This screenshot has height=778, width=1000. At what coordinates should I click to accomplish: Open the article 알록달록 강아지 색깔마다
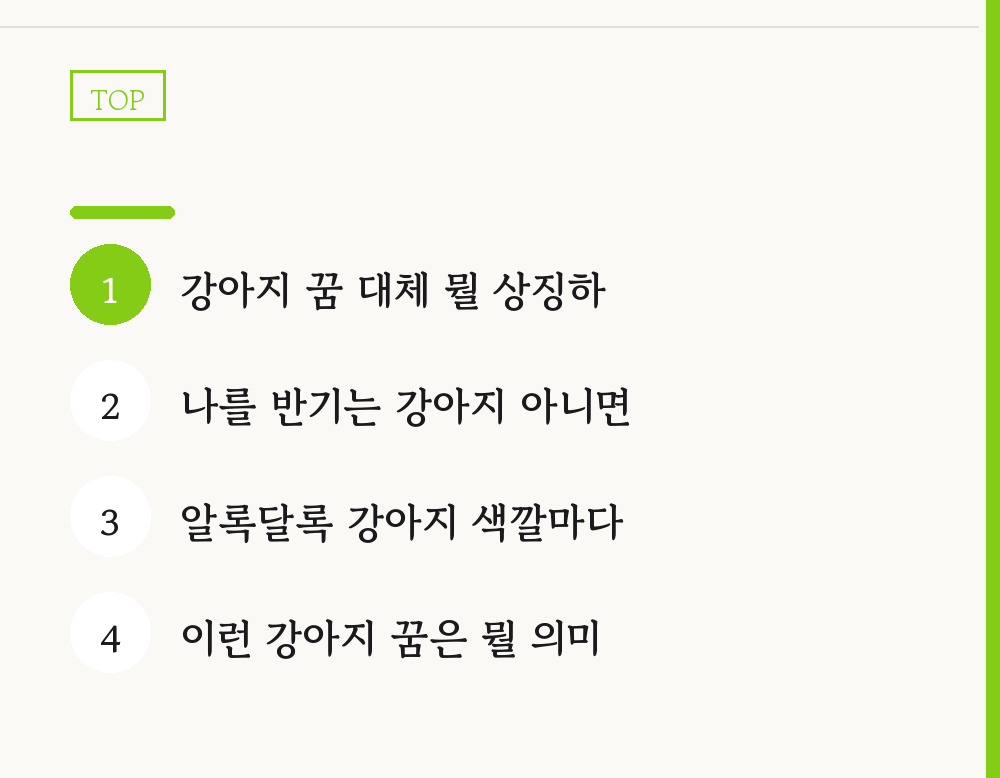click(x=401, y=523)
